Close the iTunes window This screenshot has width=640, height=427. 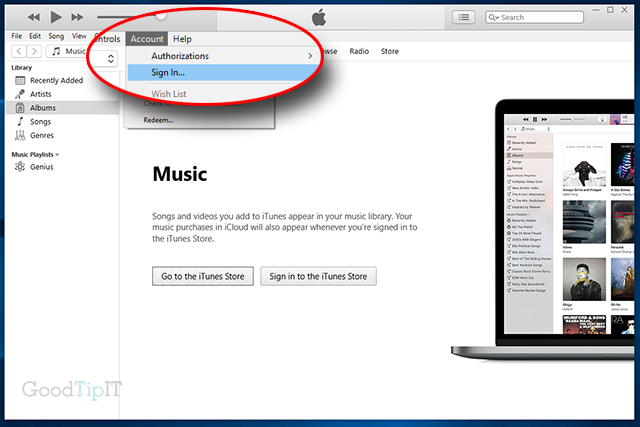[x=624, y=10]
